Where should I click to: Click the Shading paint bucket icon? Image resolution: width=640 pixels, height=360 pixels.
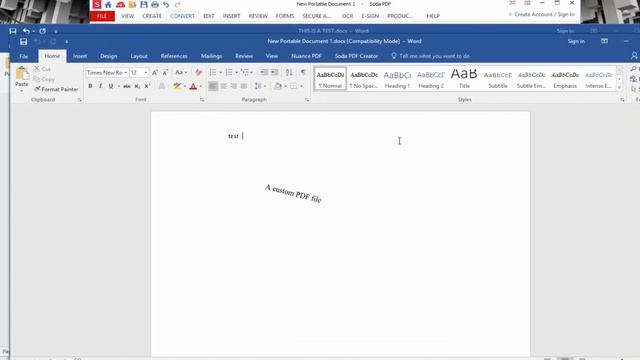click(278, 86)
